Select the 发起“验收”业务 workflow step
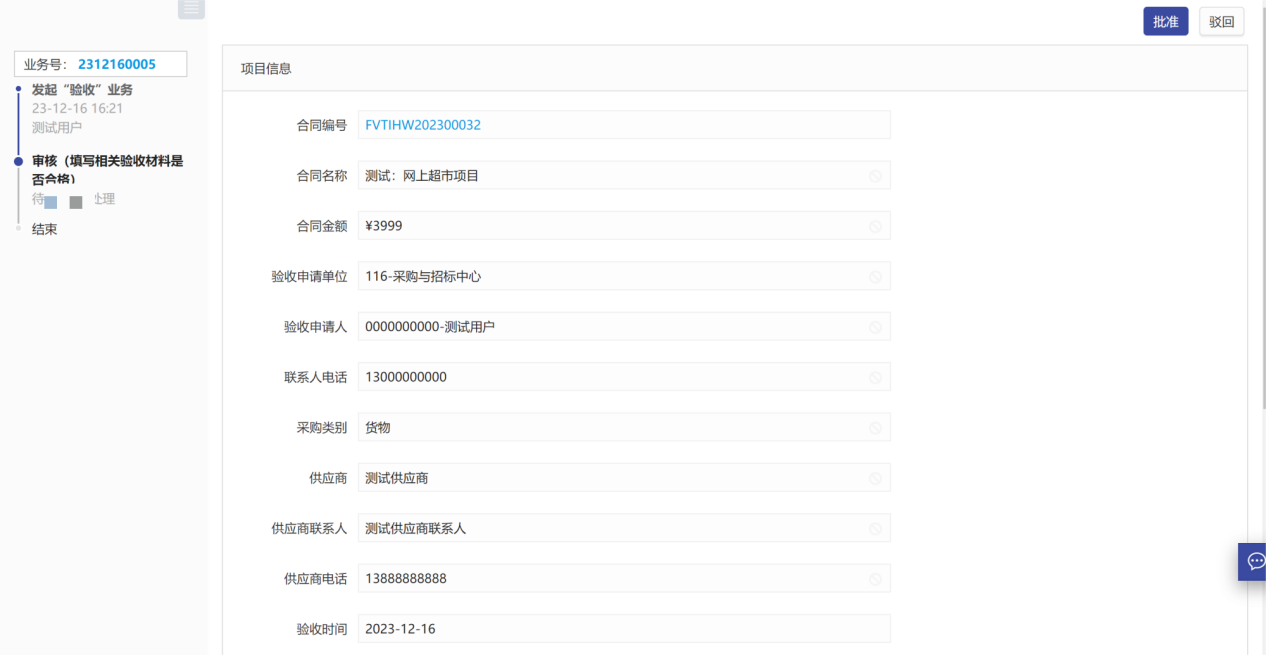The width and height of the screenshot is (1266, 655). [x=82, y=90]
